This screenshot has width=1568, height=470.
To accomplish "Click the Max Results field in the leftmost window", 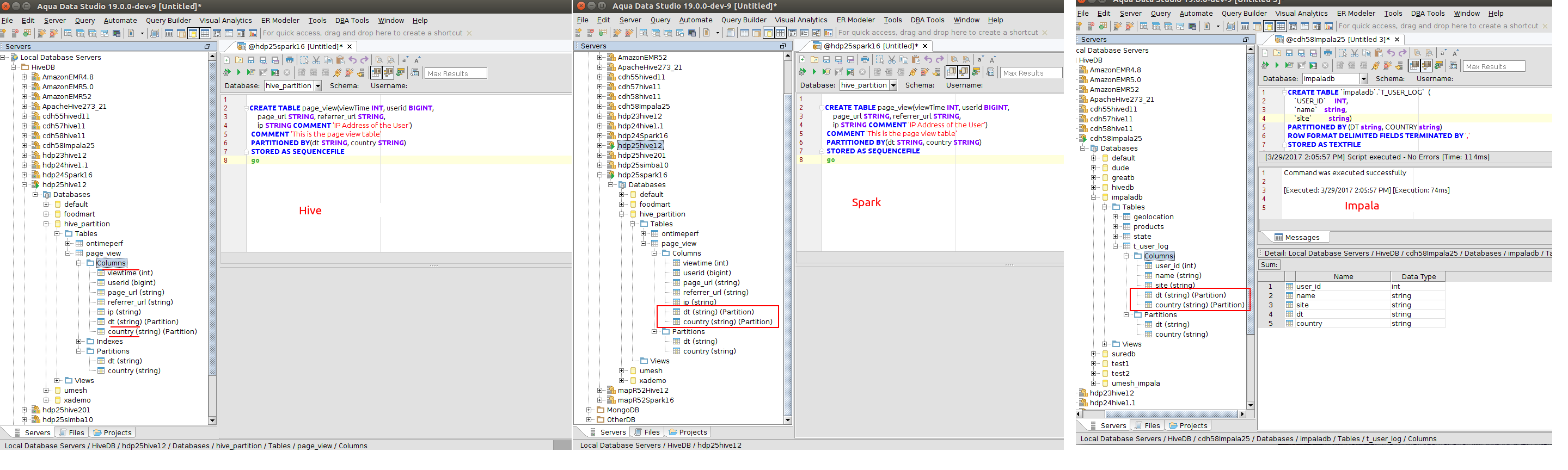I will pos(455,73).
